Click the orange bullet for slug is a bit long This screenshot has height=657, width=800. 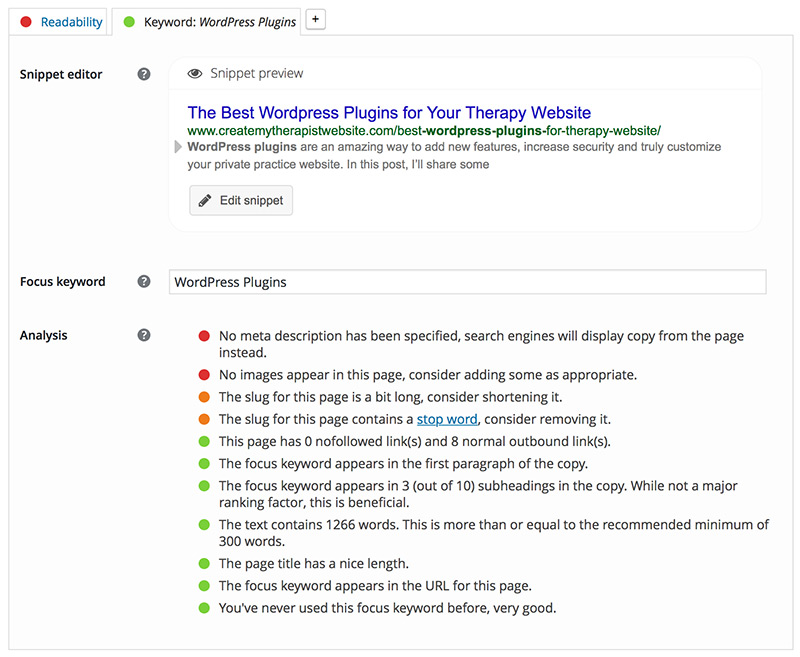click(x=204, y=397)
